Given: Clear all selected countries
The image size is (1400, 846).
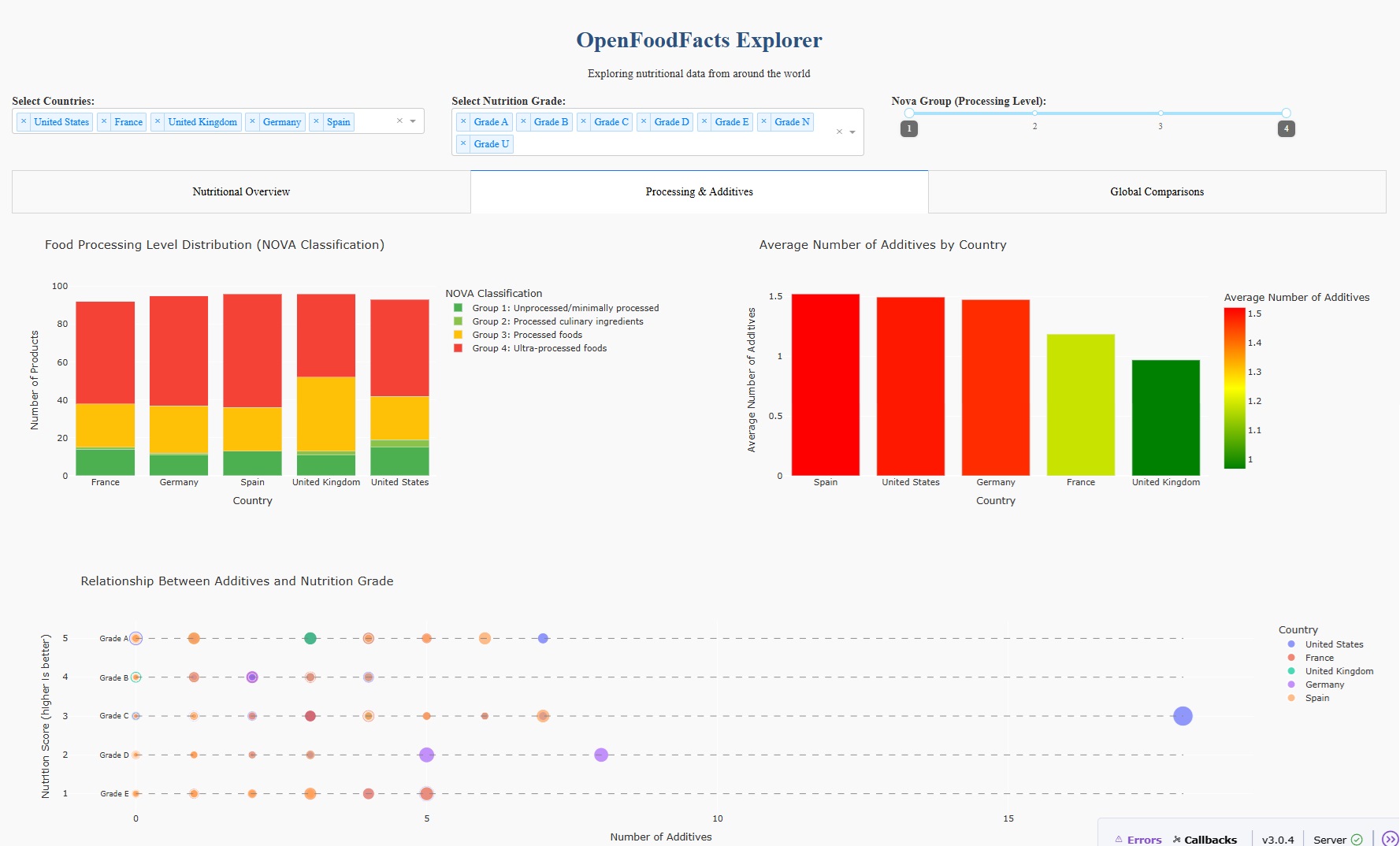Looking at the screenshot, I should click(x=399, y=121).
